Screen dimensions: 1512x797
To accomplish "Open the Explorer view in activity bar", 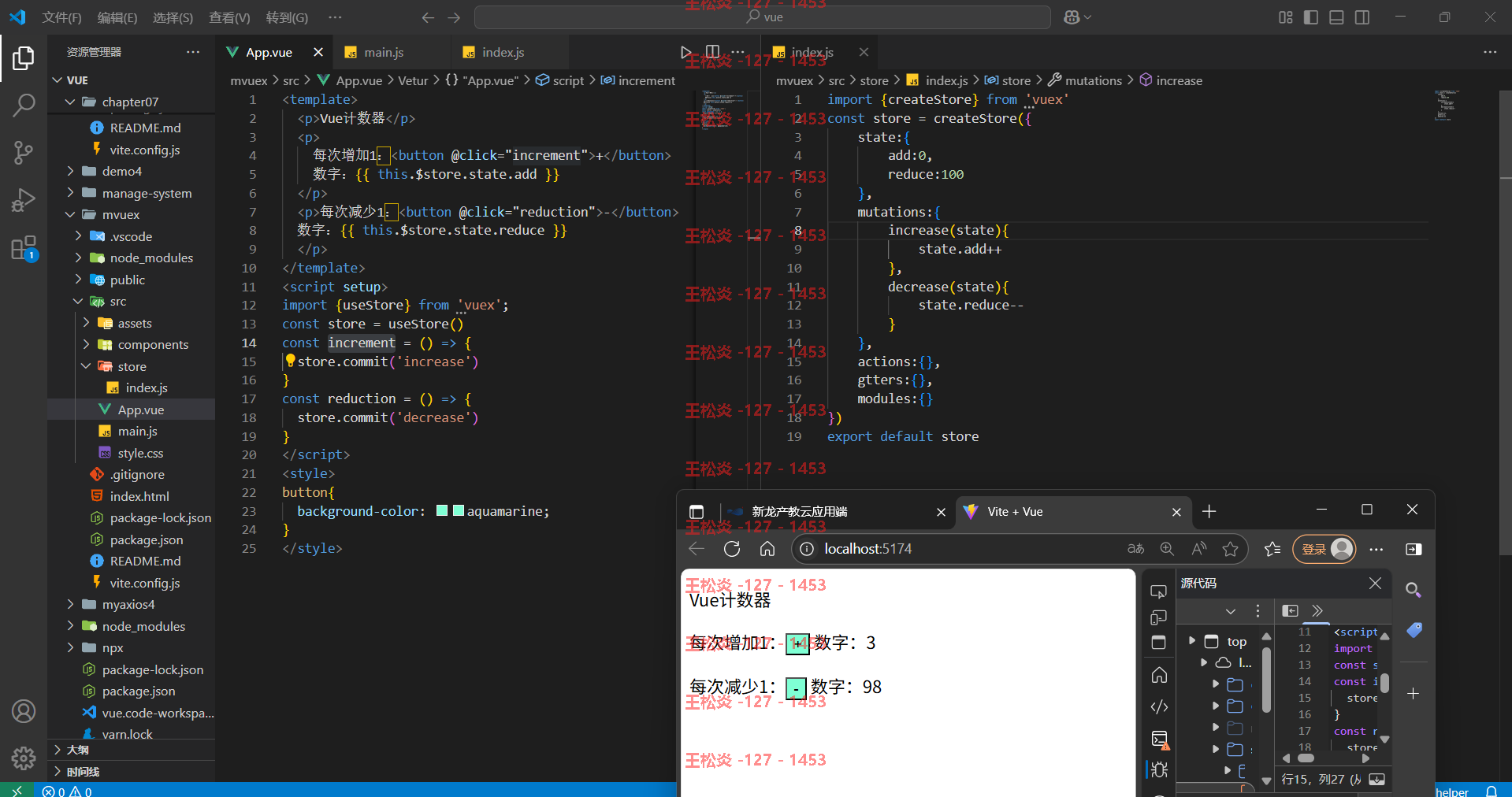I will pos(24,58).
